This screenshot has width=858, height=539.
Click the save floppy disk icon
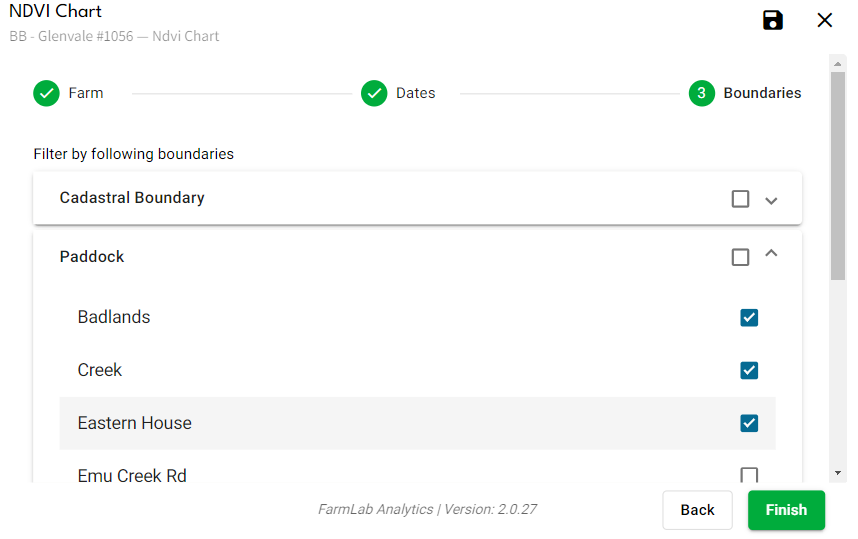tap(773, 20)
